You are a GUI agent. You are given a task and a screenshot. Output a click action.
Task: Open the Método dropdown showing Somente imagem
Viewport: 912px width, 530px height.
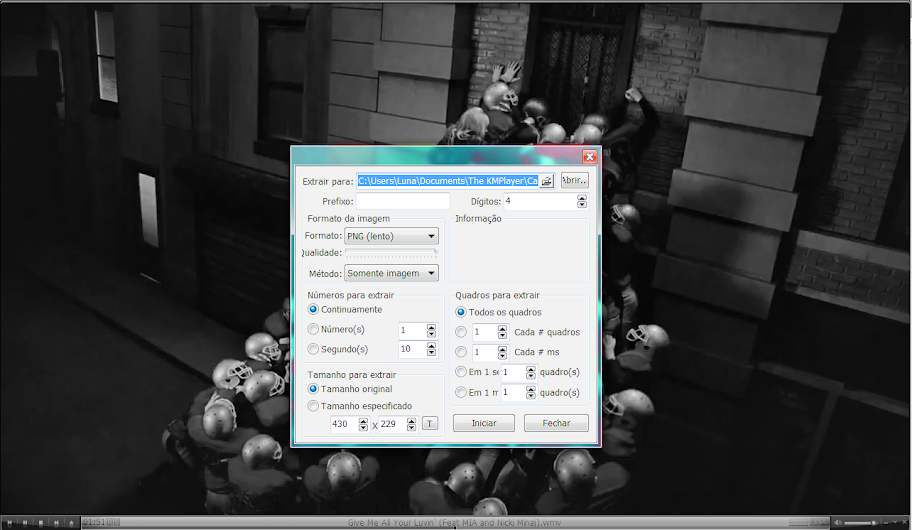point(391,273)
